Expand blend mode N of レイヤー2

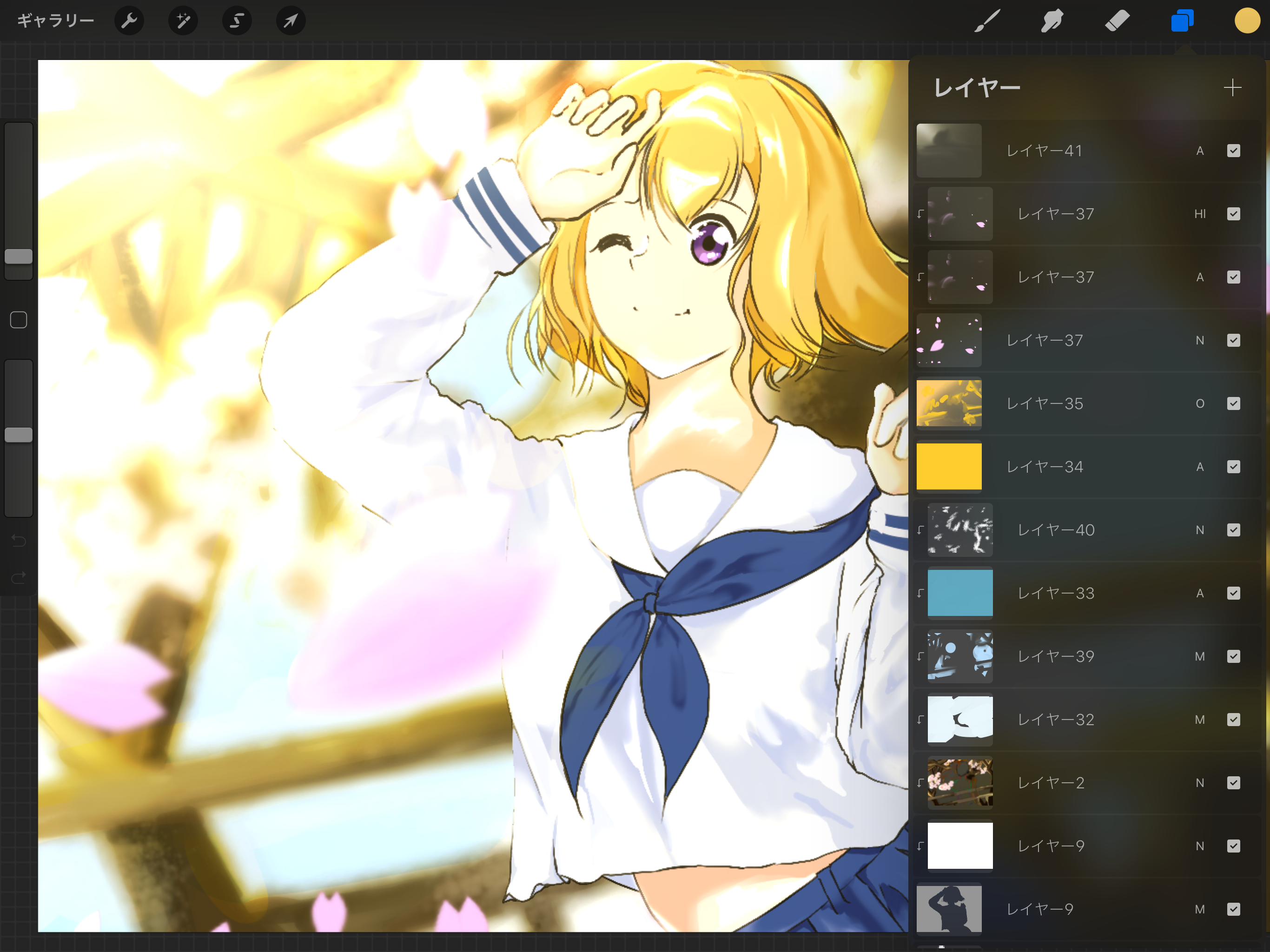[x=1199, y=783]
